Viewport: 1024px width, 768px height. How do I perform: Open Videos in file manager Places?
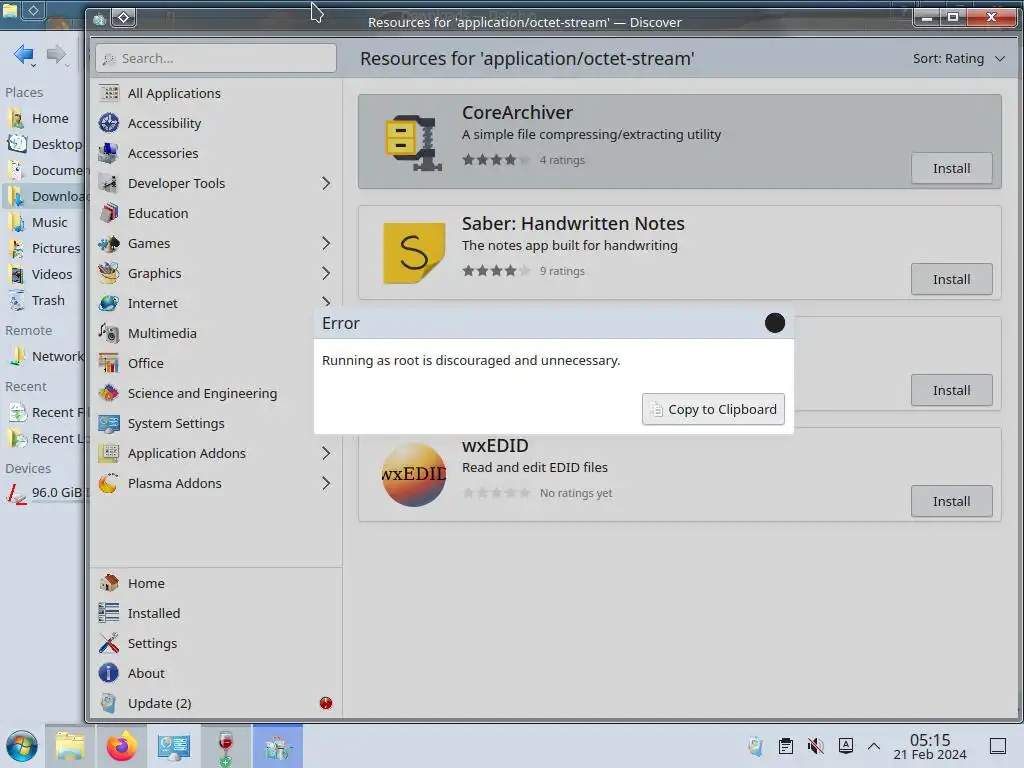42,275
